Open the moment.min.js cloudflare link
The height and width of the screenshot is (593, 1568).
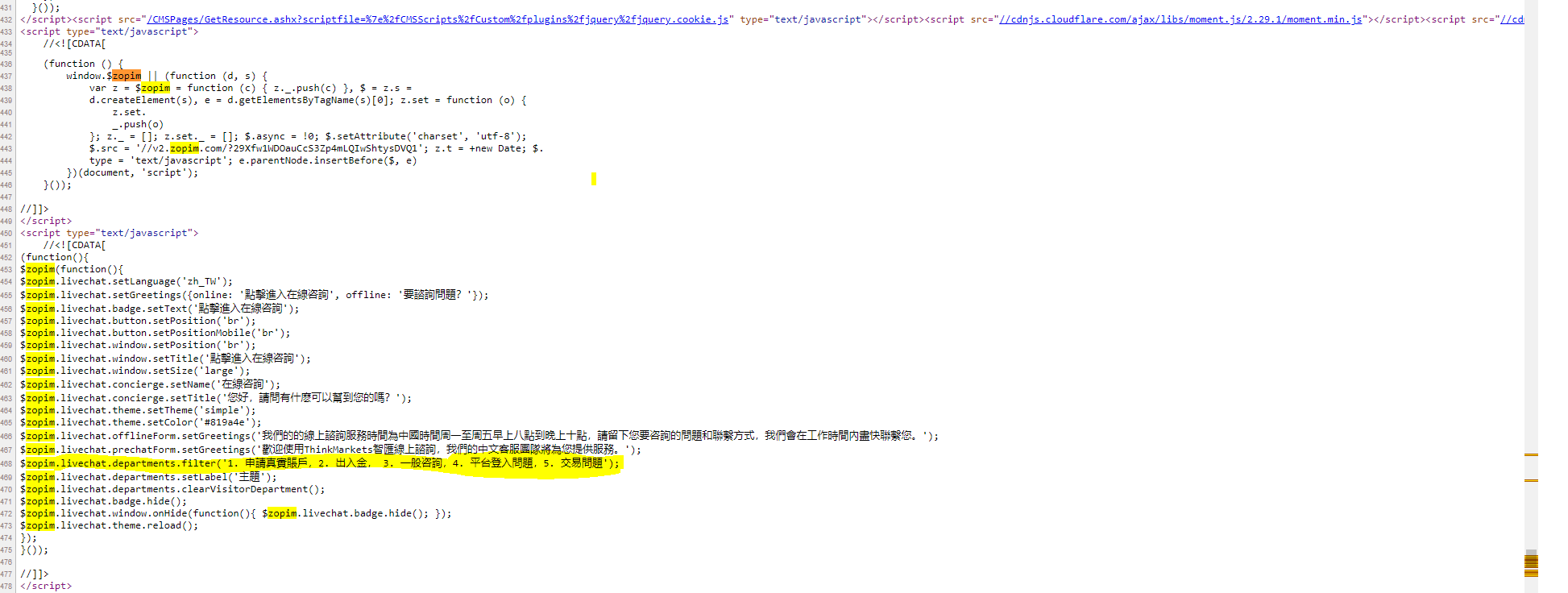pos(1180,19)
